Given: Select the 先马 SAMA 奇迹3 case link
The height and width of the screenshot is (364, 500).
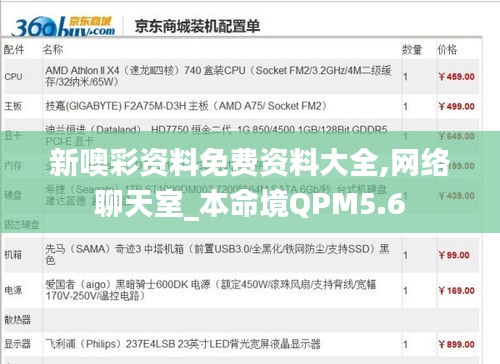Looking at the screenshot, I should [x=217, y=254].
